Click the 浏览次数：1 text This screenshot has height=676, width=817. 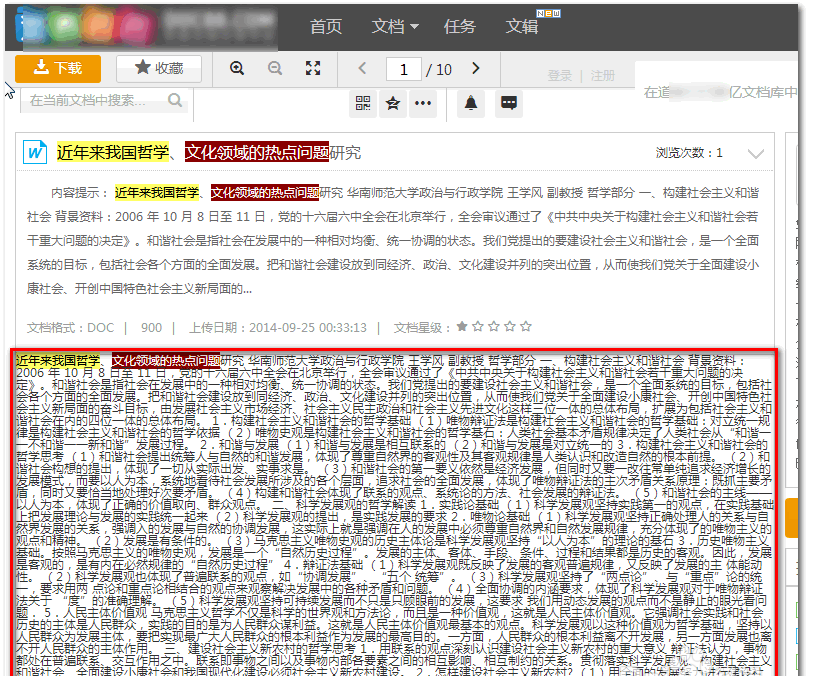point(689,153)
